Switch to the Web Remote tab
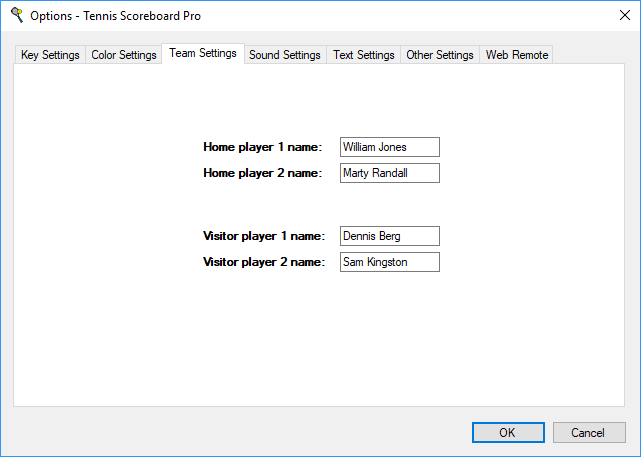This screenshot has height=457, width=641. [517, 55]
